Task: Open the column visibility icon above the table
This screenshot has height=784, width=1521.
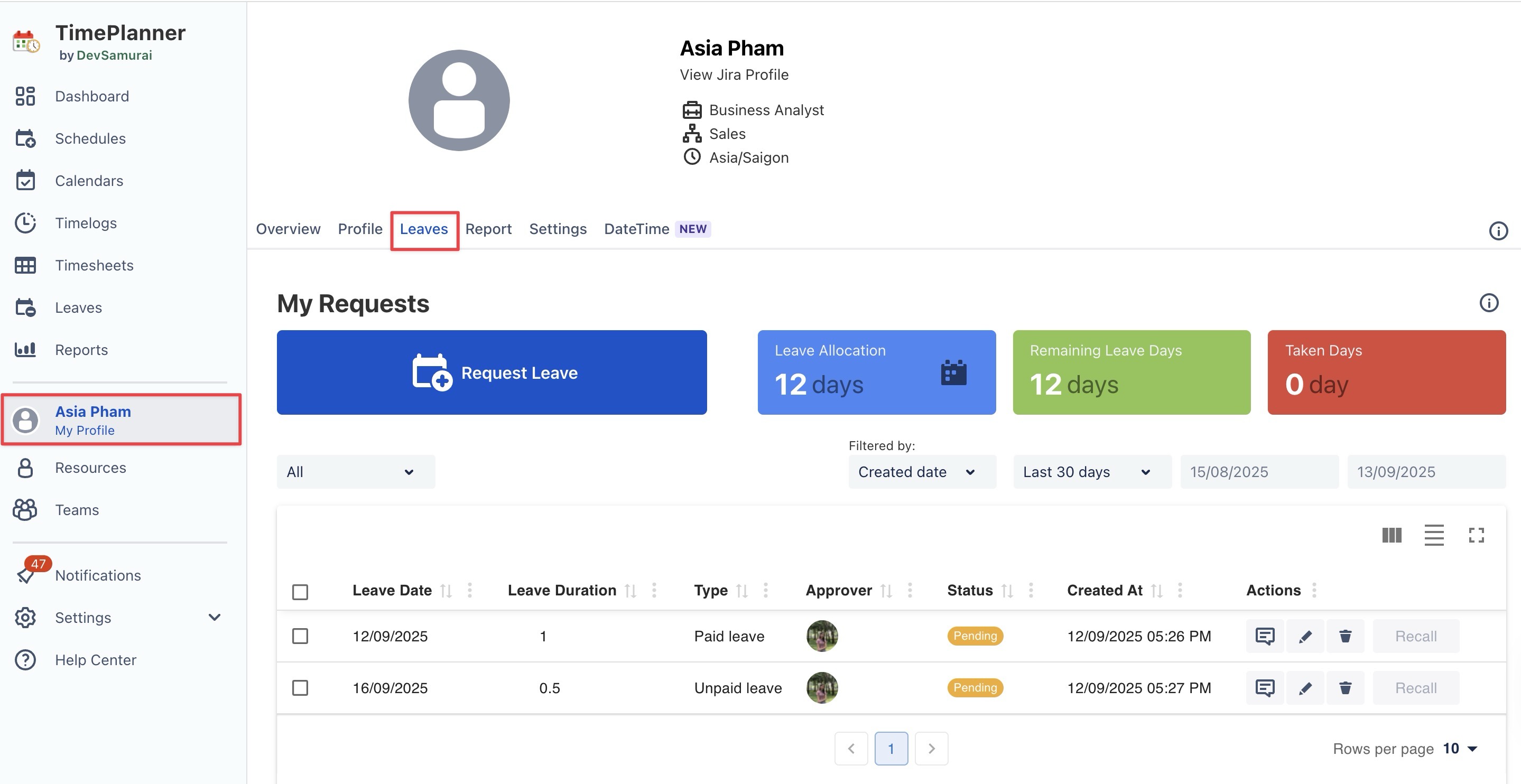Action: (x=1392, y=535)
